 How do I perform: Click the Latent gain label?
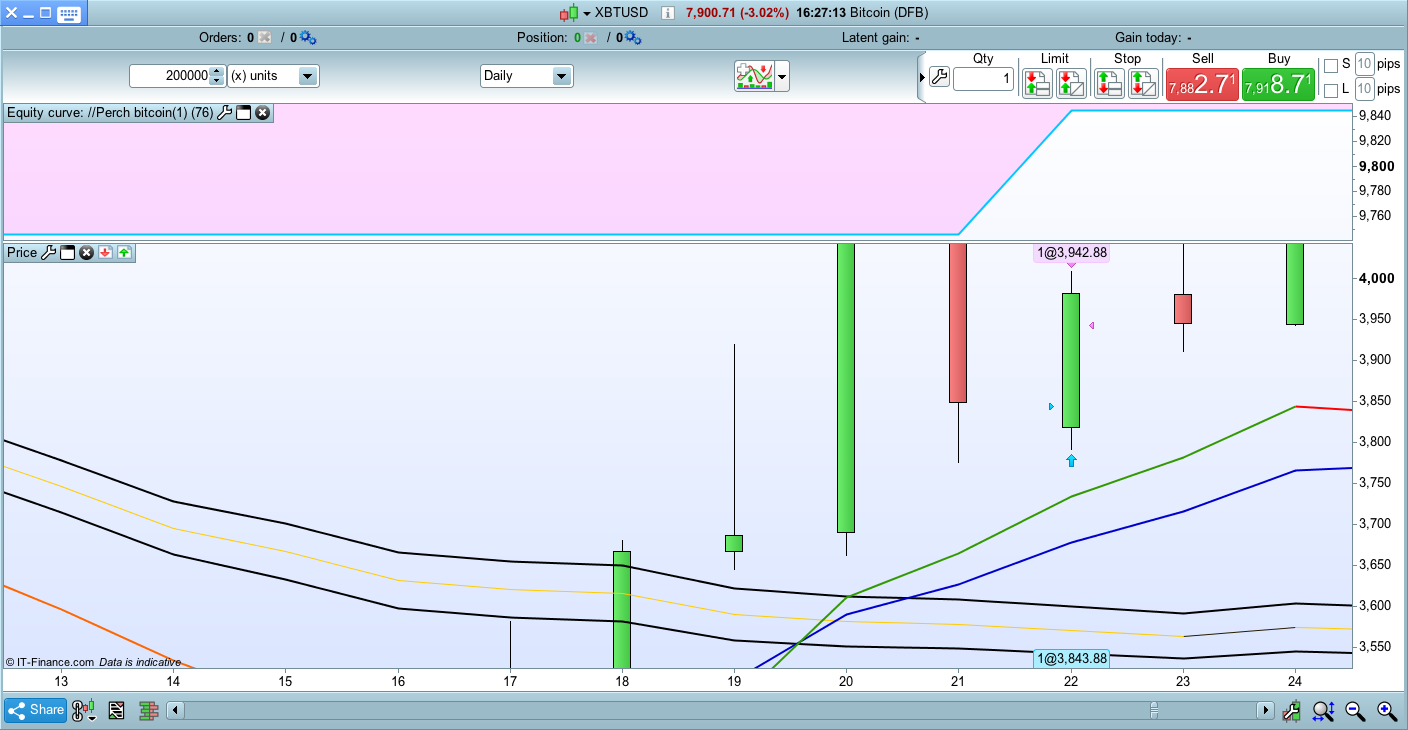875,38
